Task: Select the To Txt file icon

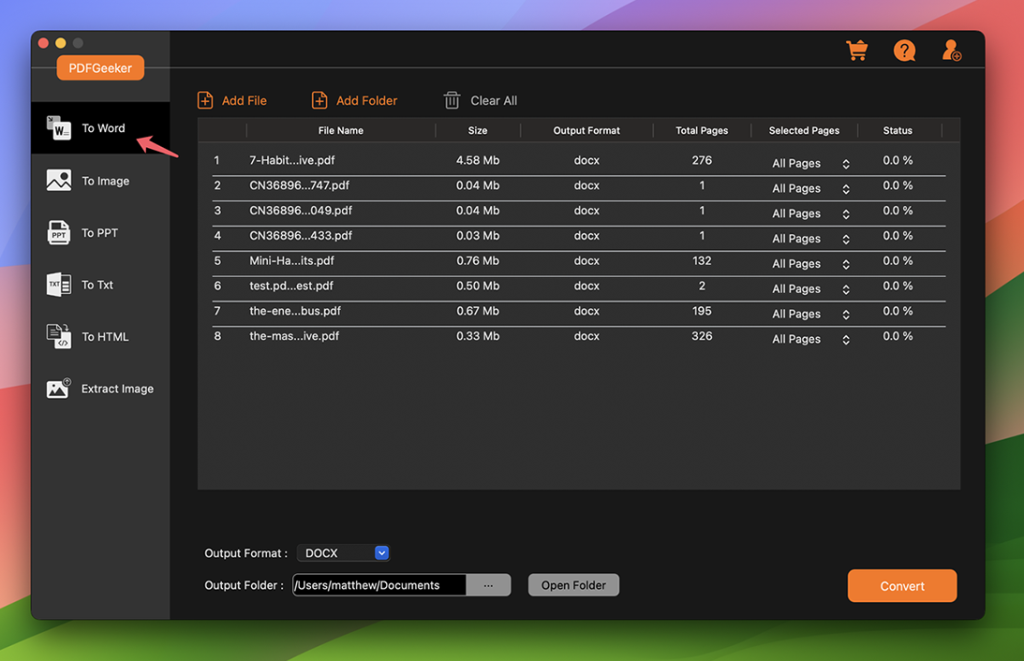Action: tap(59, 285)
